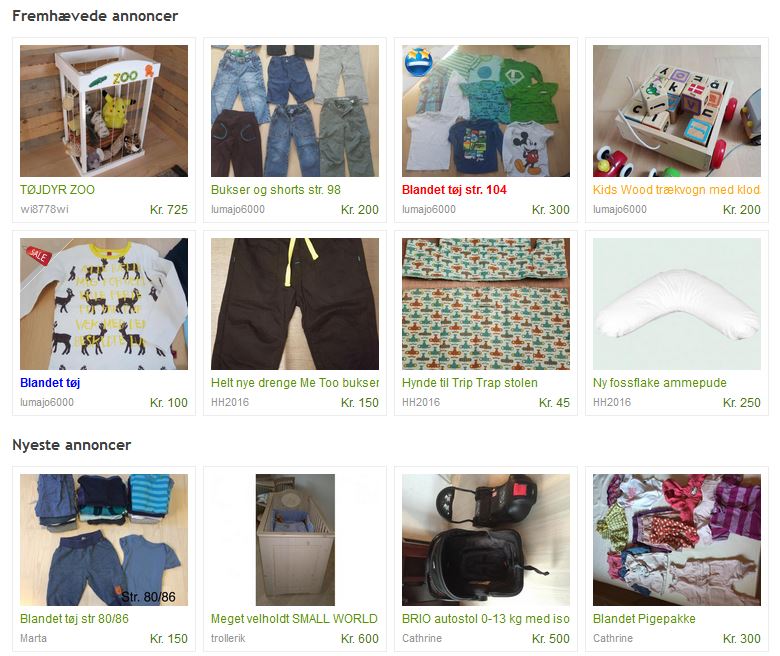Image resolution: width=780 pixels, height=656 pixels.
Task: Open the Kids Wood trækvogn listing title
Action: pyautogui.click(x=677, y=189)
